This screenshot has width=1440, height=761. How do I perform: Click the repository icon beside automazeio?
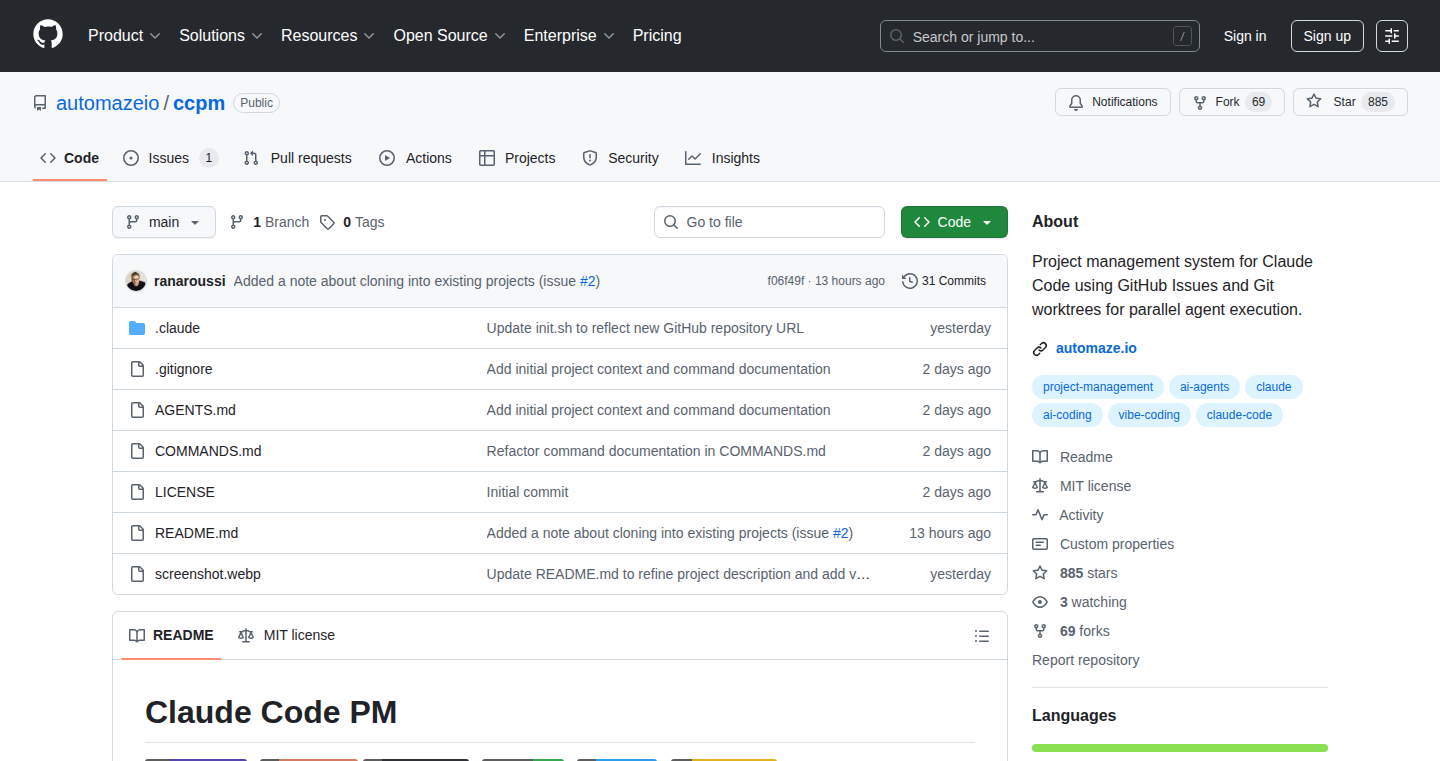coord(40,103)
